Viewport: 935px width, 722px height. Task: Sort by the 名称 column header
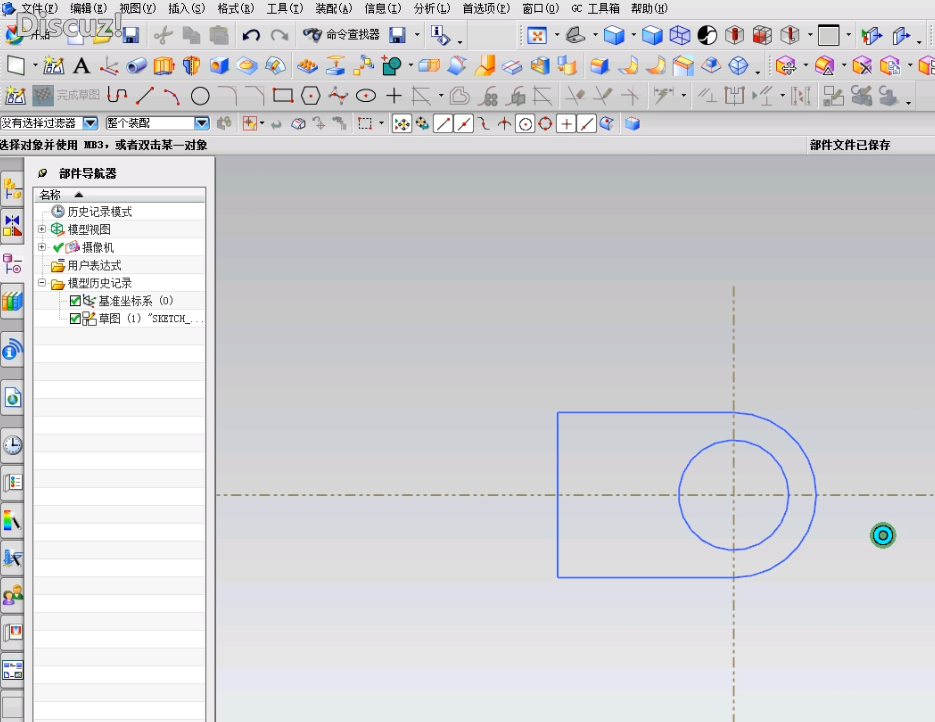tap(119, 194)
